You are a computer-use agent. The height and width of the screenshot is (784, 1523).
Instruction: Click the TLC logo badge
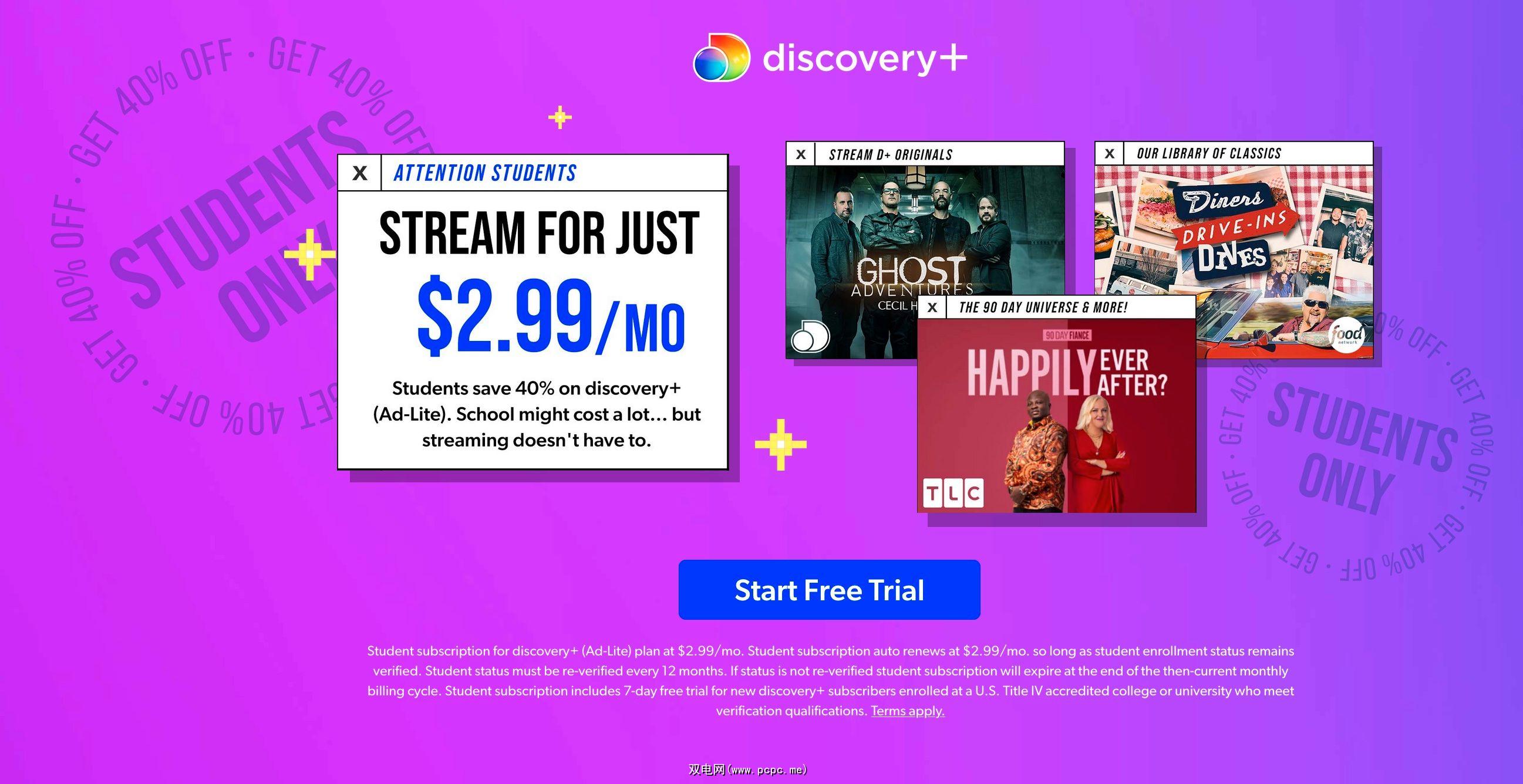953,493
